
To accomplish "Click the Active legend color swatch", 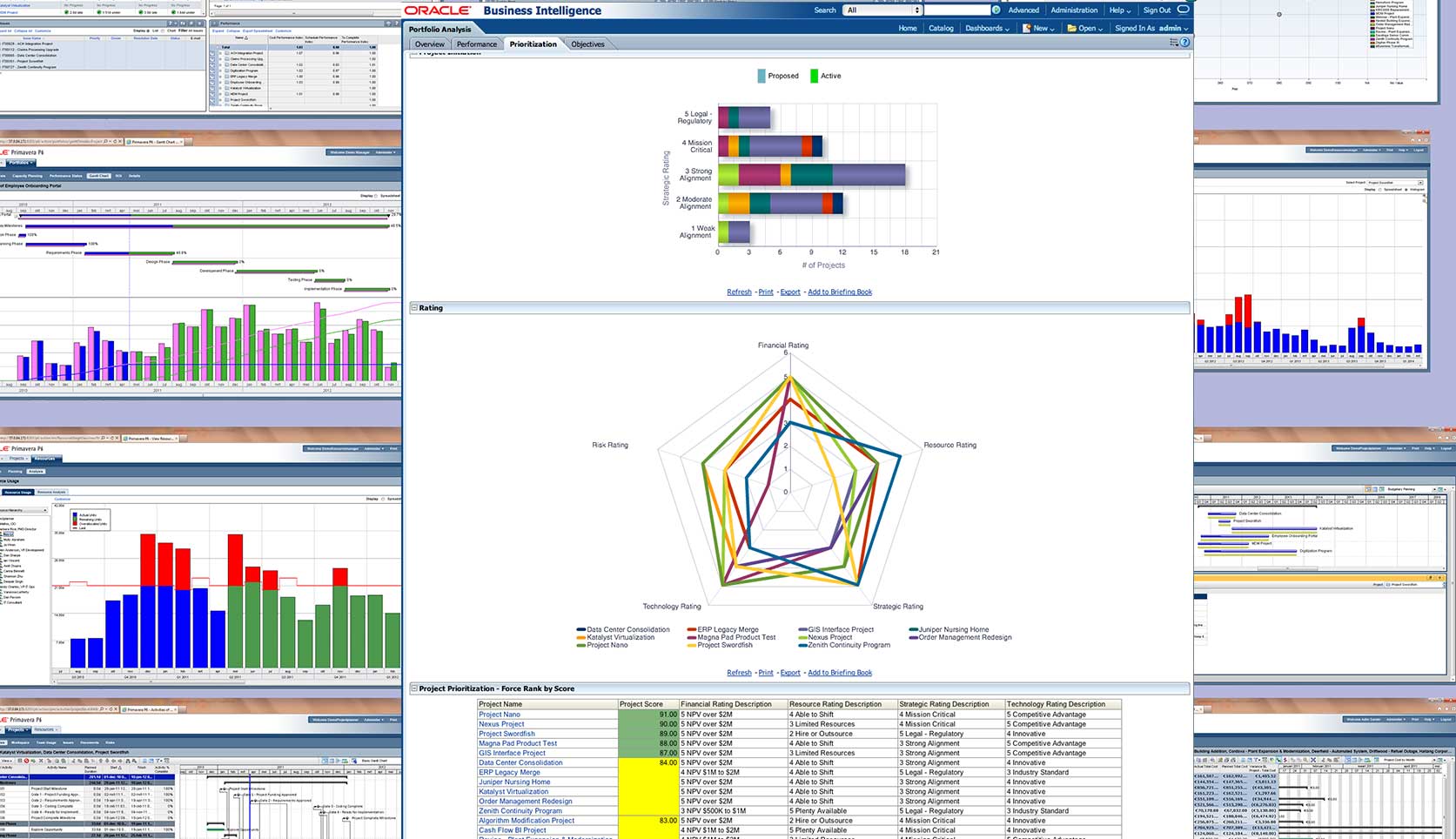I will point(814,76).
